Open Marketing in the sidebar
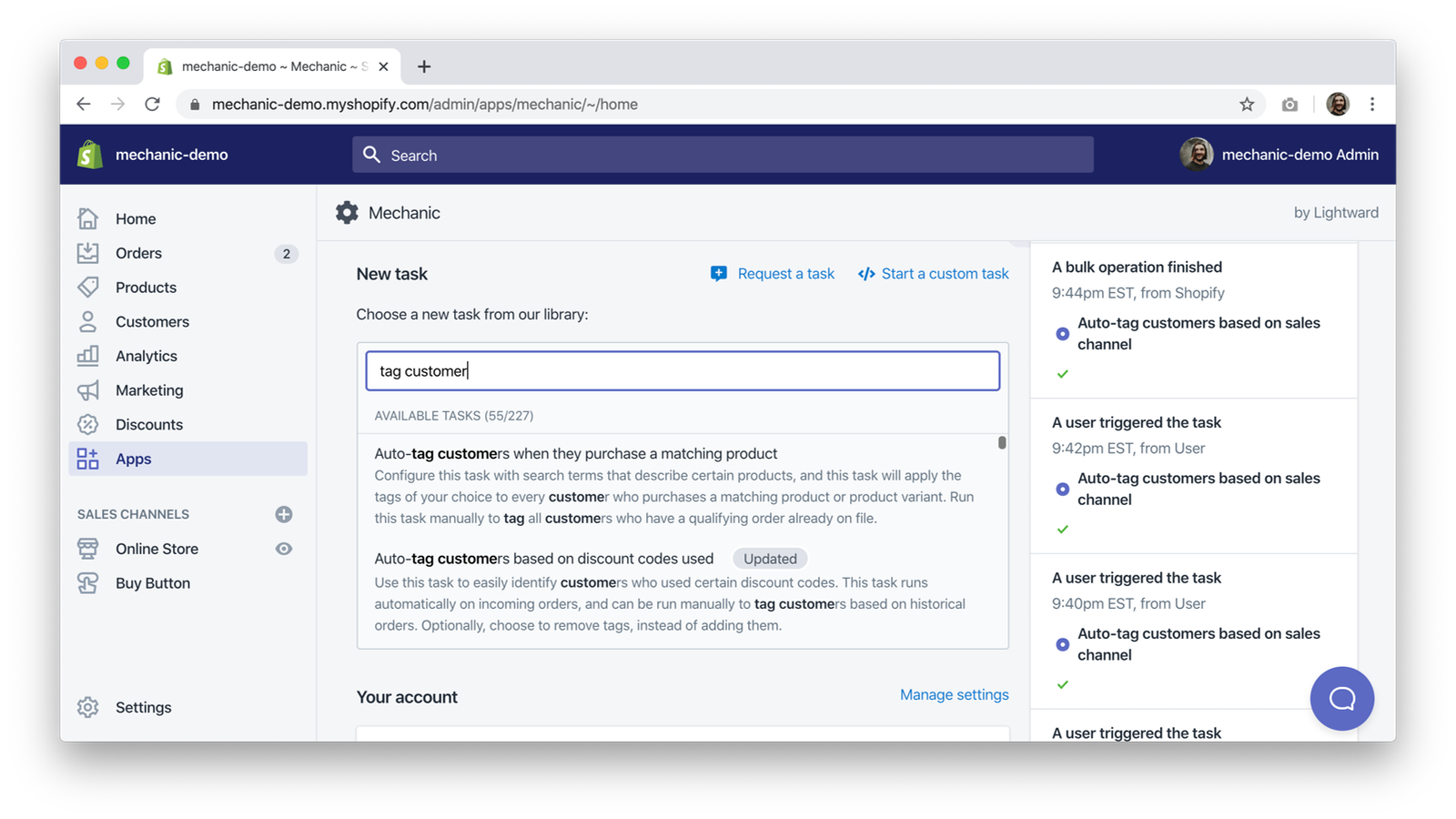Viewport: 1456px width, 819px height. [x=149, y=390]
